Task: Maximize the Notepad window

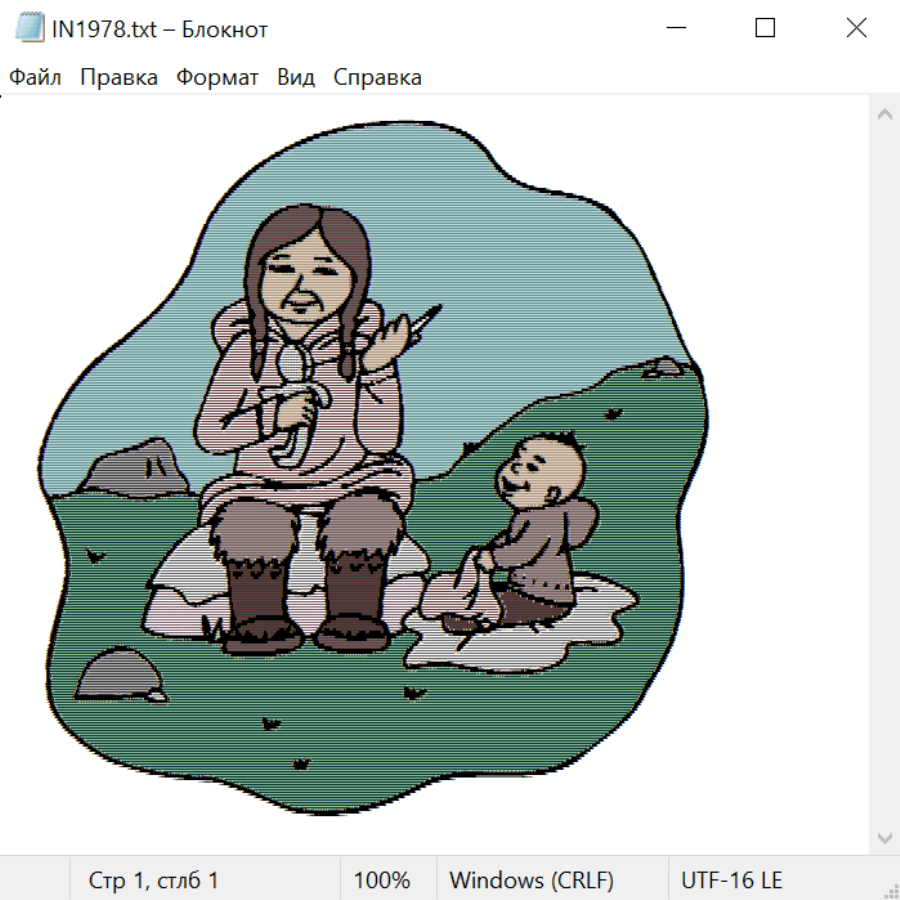Action: (765, 29)
